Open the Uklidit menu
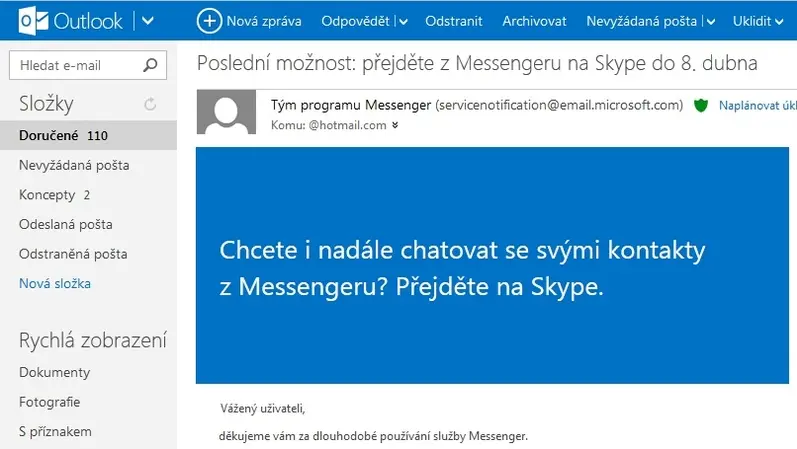 [757, 21]
